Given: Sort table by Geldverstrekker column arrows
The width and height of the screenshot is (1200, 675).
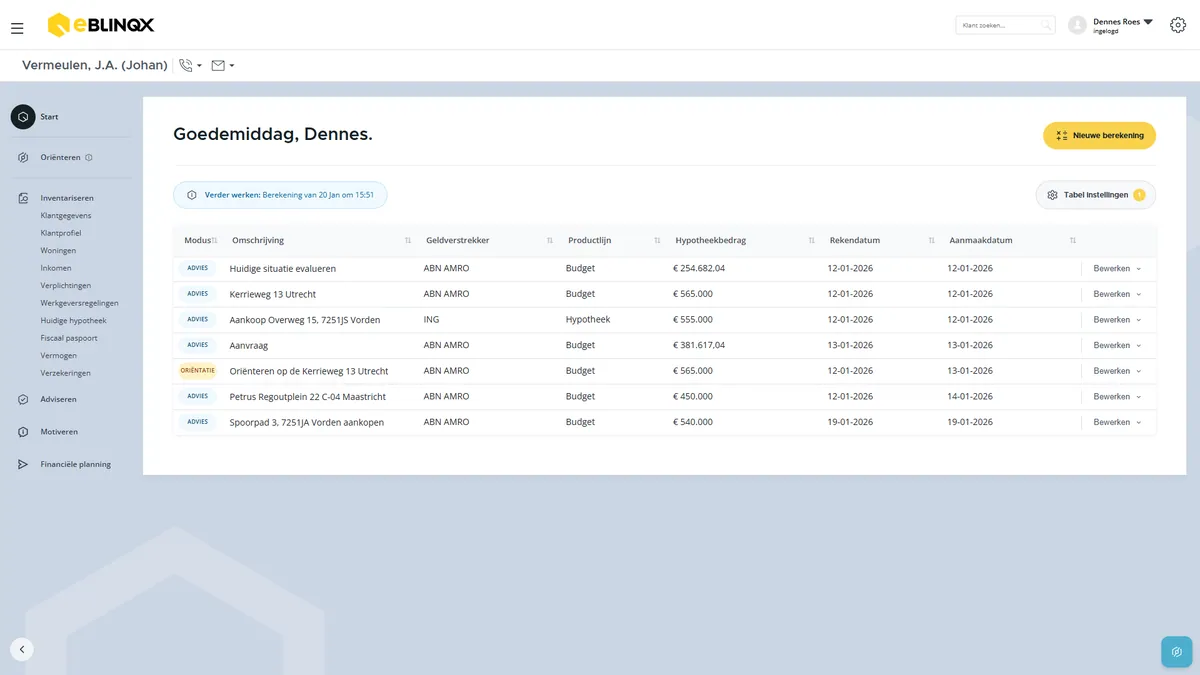Looking at the screenshot, I should coord(550,241).
